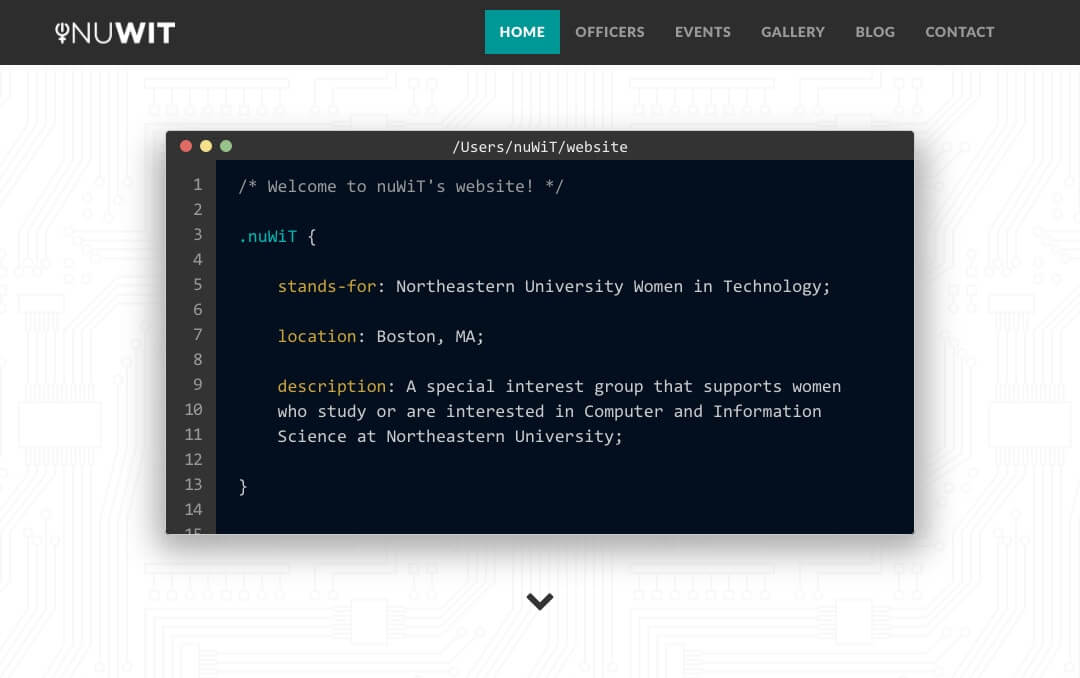Click line number 5 in the gutter
Viewport: 1080px width, 678px height.
pyautogui.click(x=197, y=284)
